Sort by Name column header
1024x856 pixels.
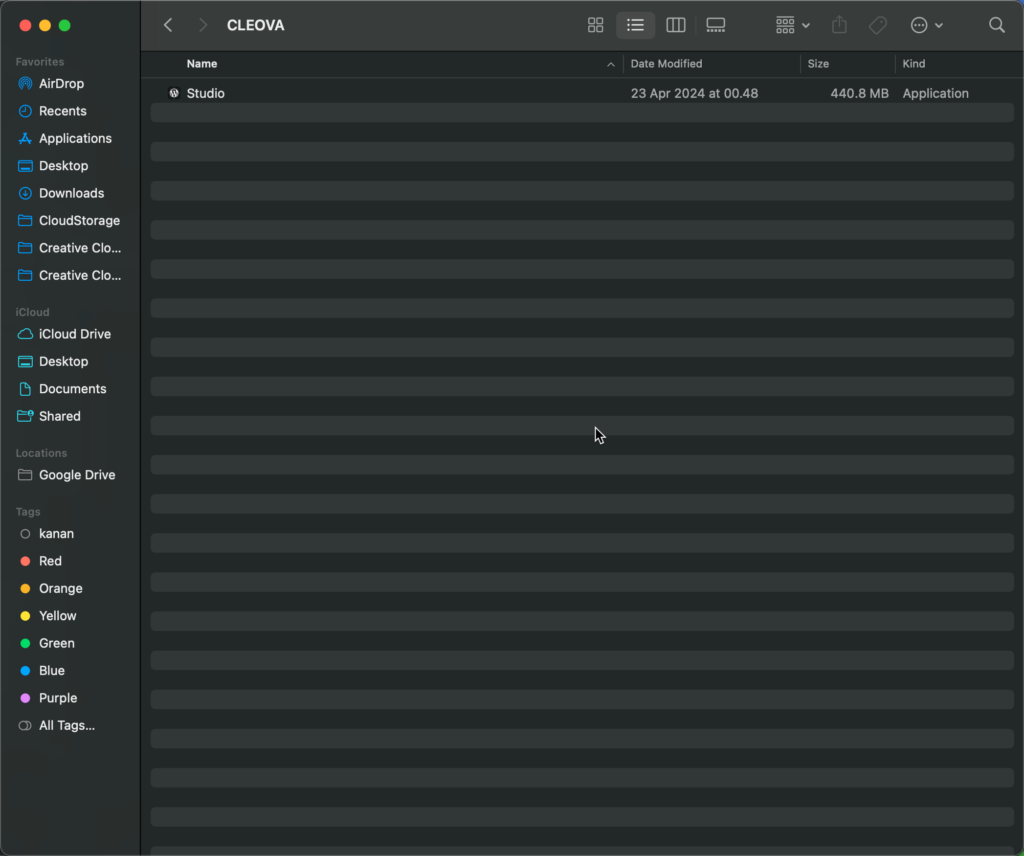pos(202,64)
